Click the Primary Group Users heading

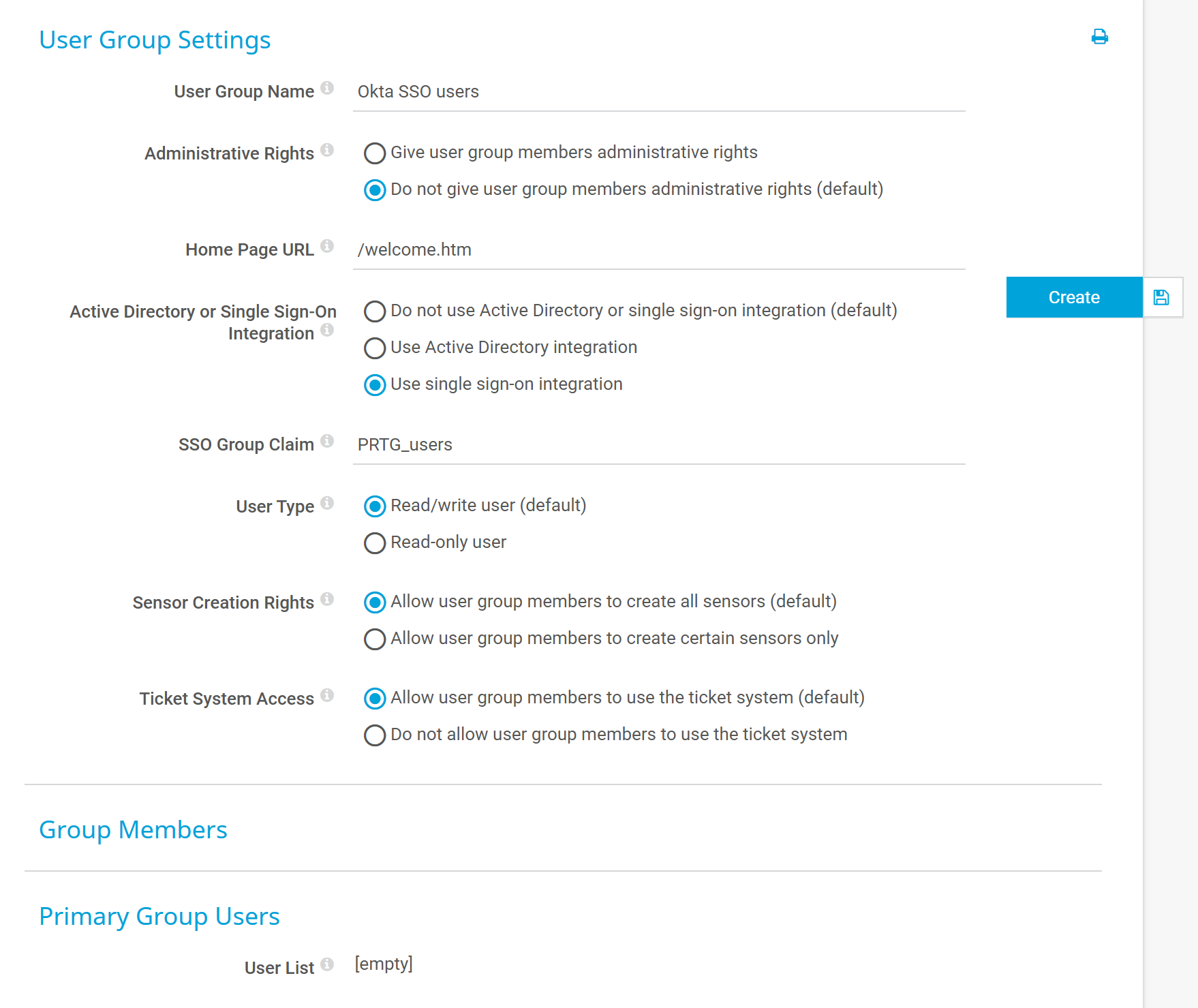pyautogui.click(x=159, y=917)
